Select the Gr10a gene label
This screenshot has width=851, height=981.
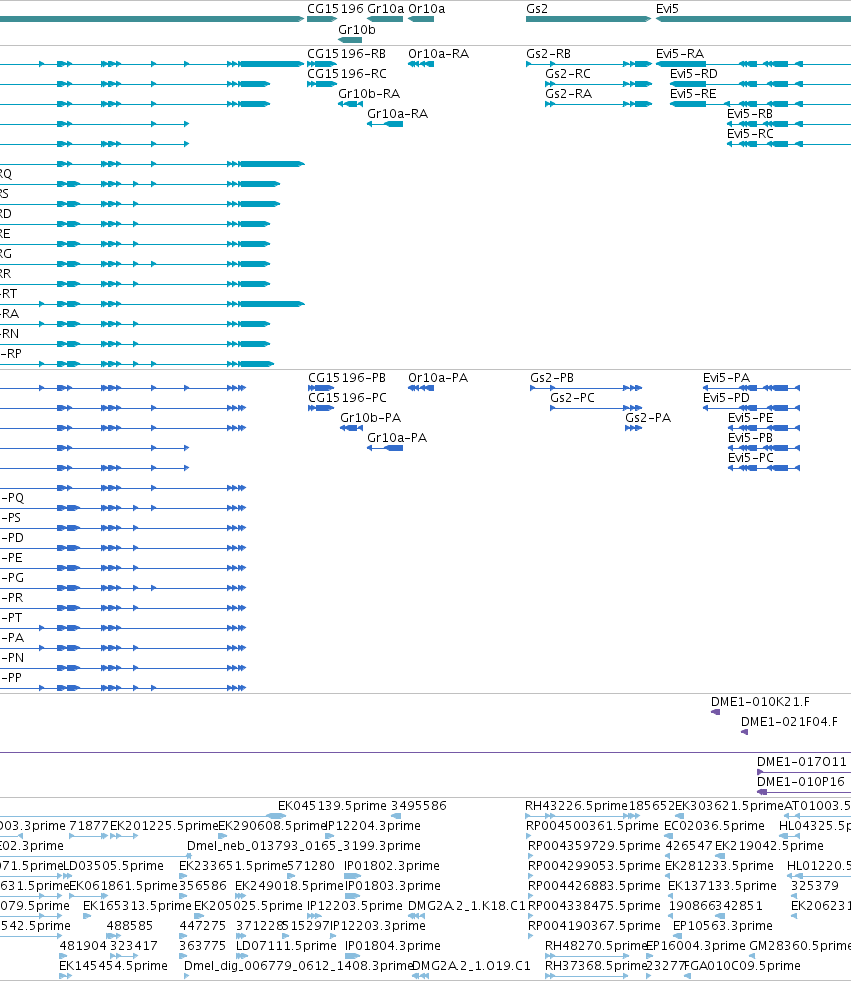(385, 9)
